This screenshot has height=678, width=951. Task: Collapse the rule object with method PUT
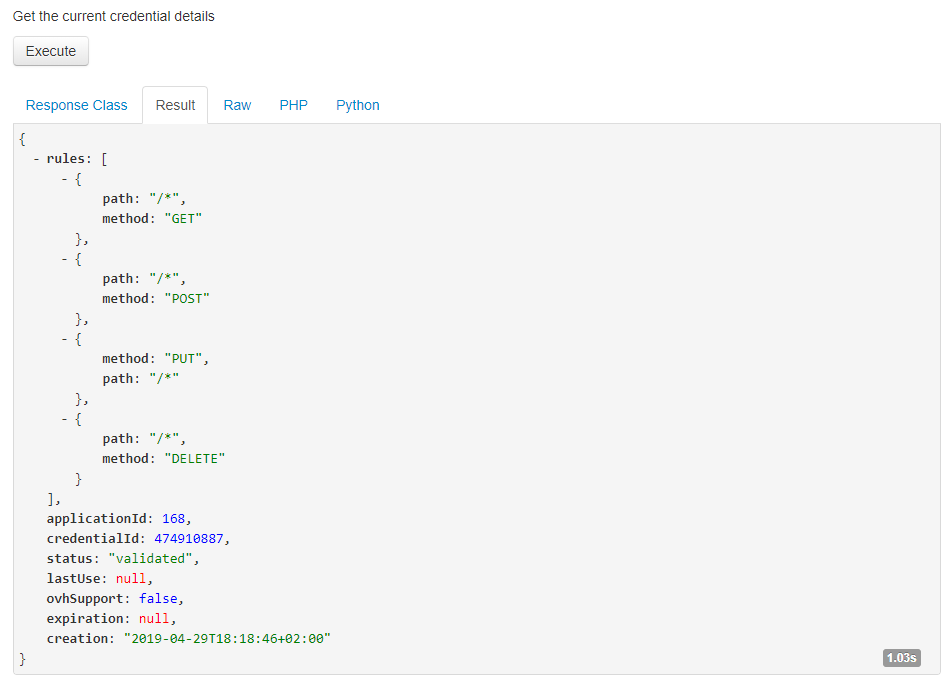point(65,338)
